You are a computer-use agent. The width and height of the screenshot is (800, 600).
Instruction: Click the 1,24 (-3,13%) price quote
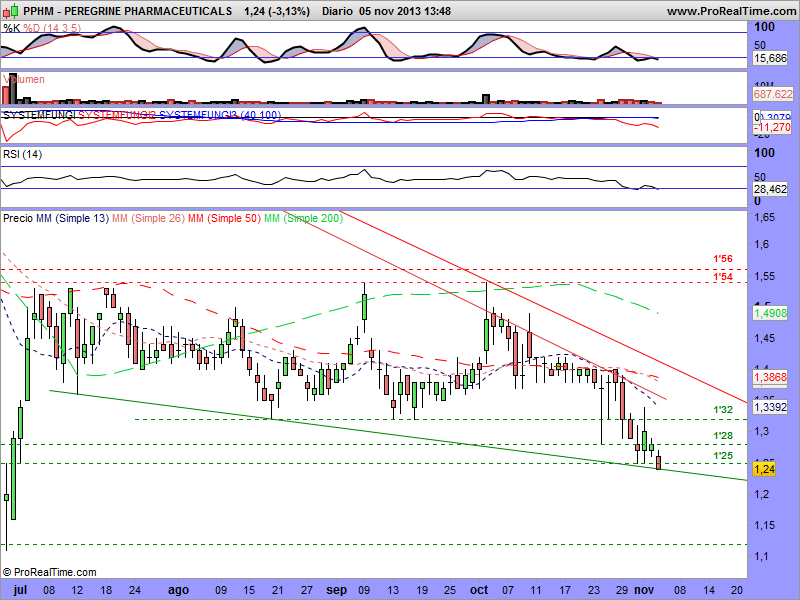(277, 11)
